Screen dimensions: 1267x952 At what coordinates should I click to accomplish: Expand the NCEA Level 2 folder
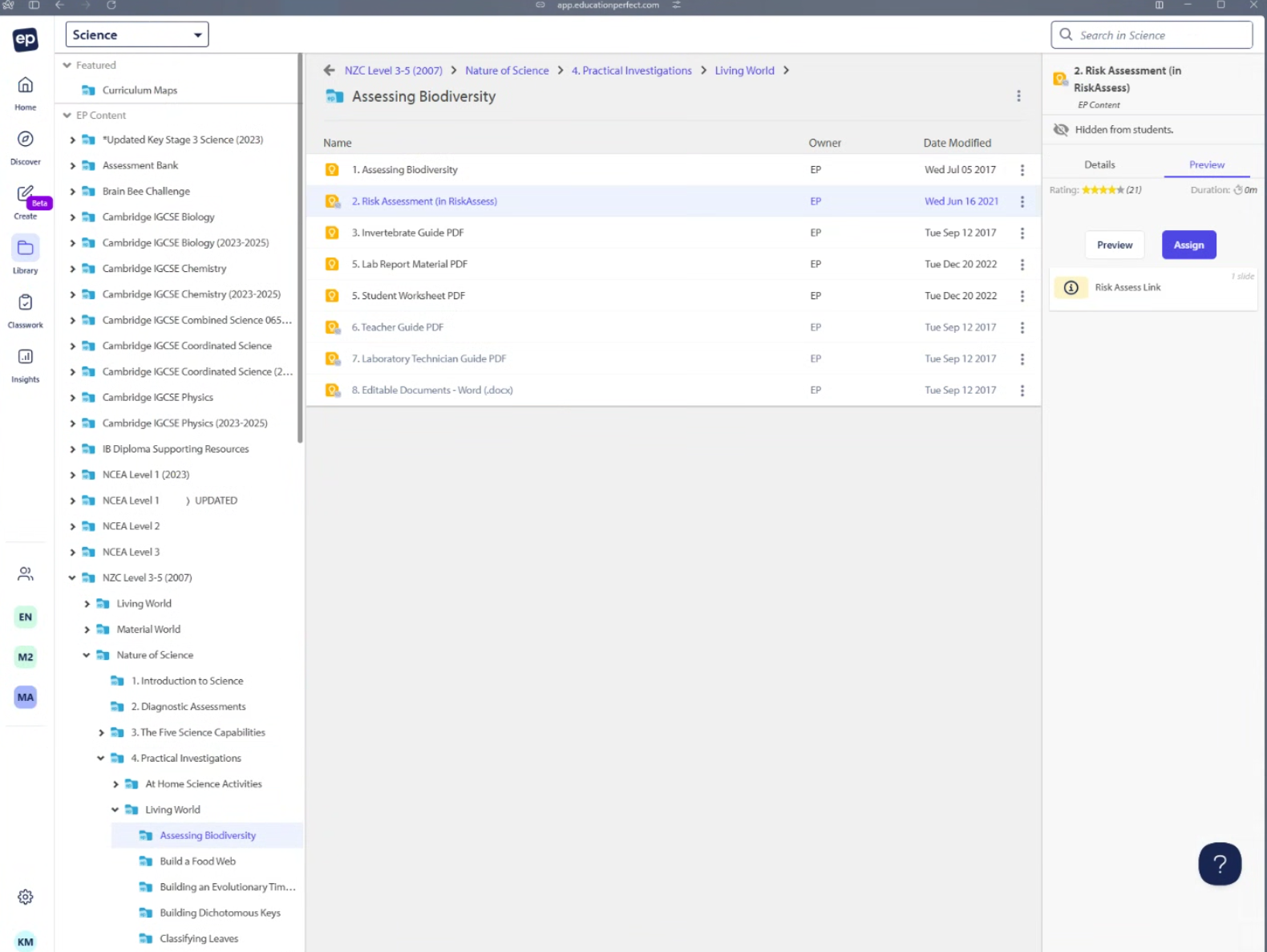click(x=72, y=526)
